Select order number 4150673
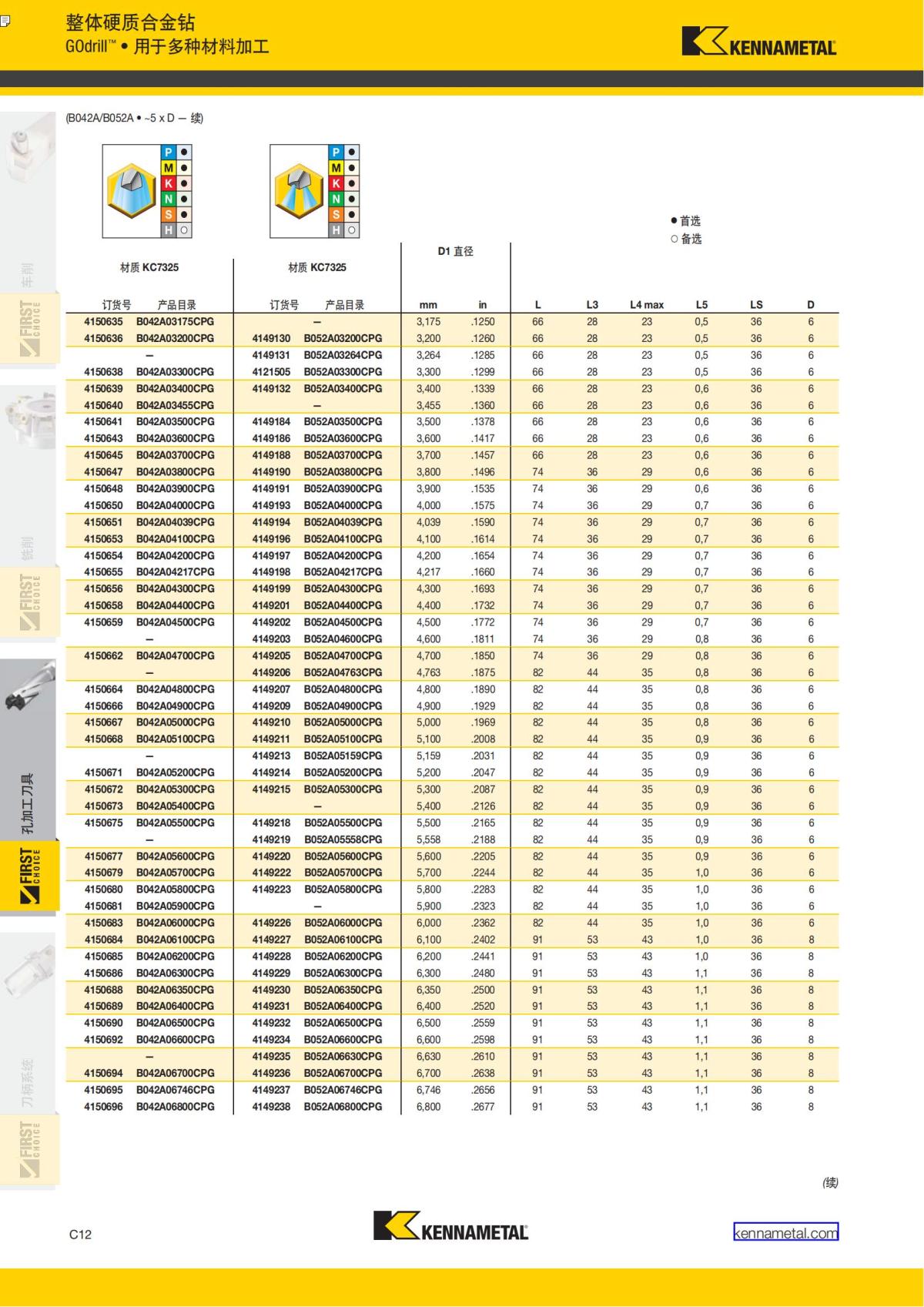Viewport: 924px width, 1307px height. [103, 806]
